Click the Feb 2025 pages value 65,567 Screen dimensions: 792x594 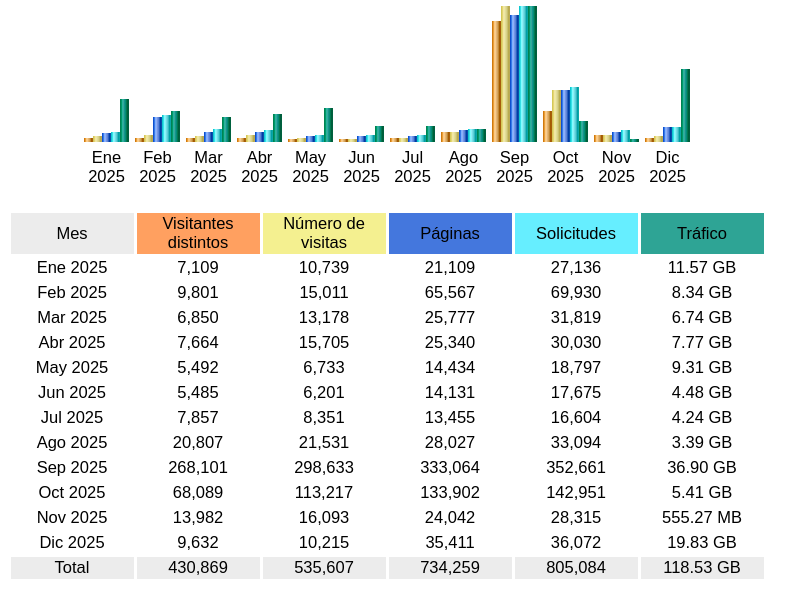450,292
